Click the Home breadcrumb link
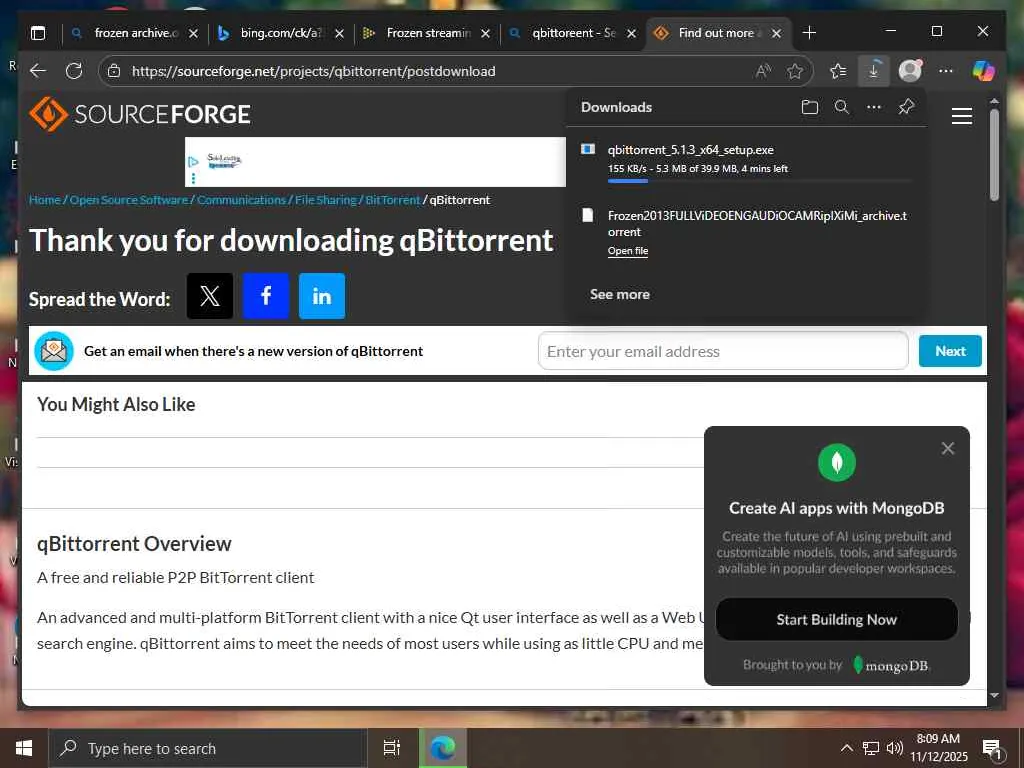Viewport: 1024px width, 768px height. (44, 200)
